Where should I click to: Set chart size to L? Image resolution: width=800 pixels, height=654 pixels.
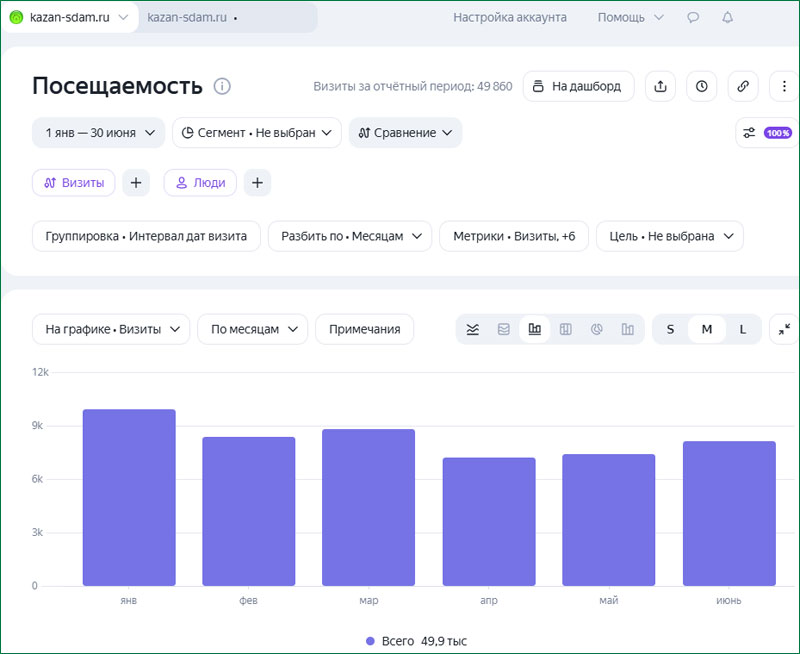point(743,329)
